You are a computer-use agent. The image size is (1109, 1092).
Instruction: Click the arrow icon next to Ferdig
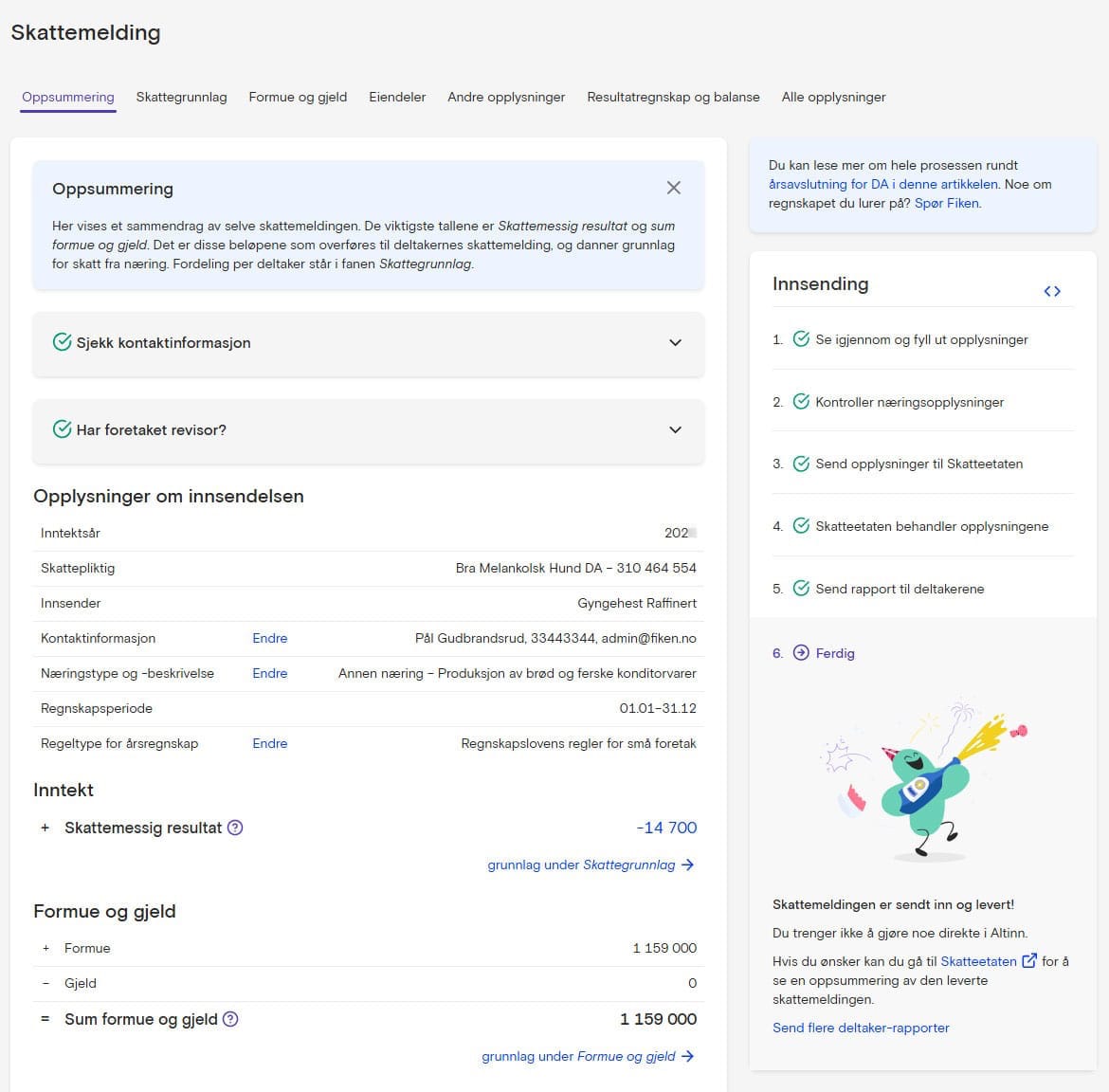(x=801, y=653)
